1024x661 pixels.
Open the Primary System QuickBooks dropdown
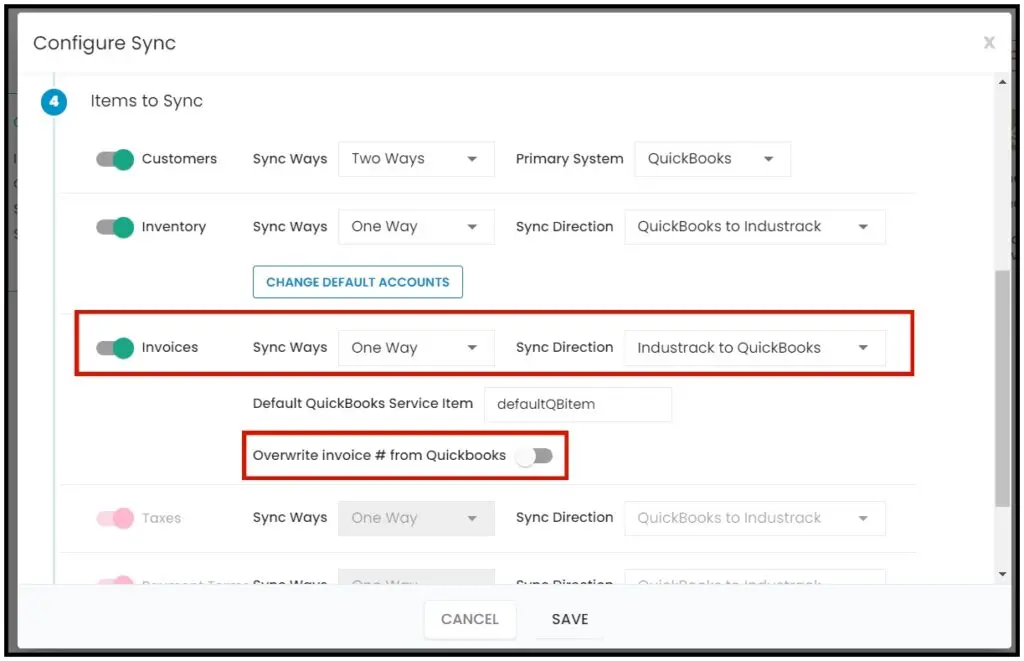tap(712, 159)
